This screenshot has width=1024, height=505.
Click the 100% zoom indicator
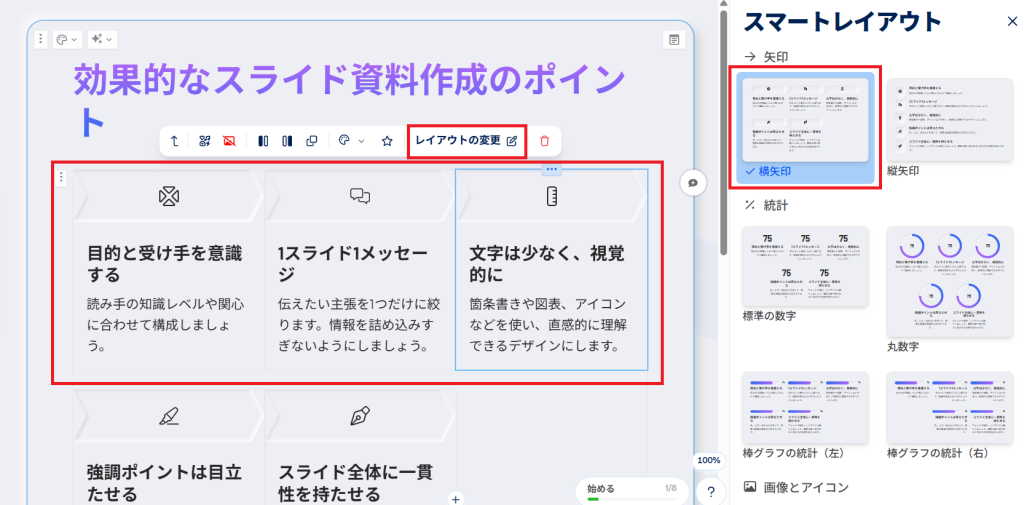click(709, 460)
